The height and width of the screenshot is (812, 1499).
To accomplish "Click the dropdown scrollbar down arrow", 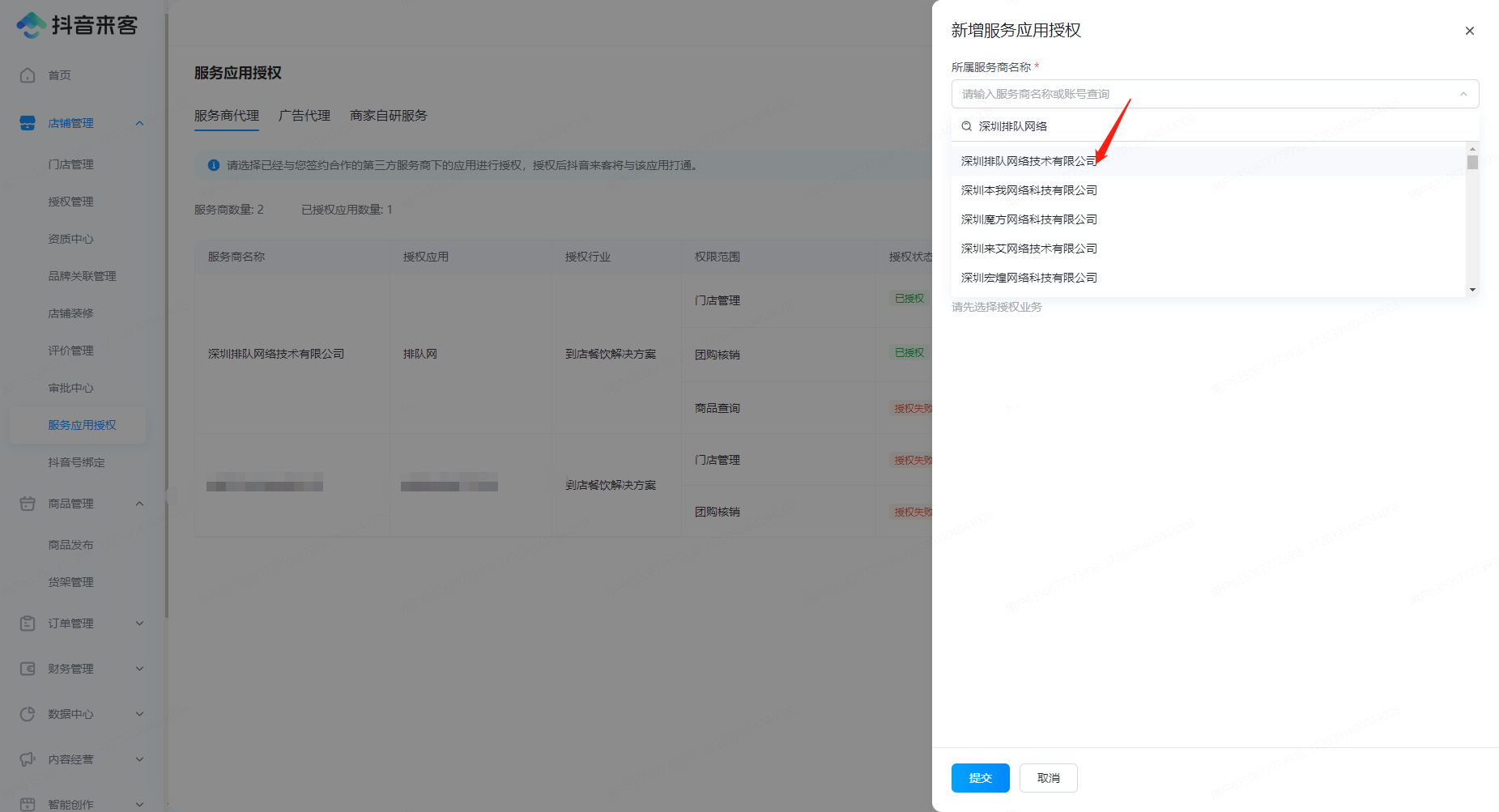I will coord(1472,289).
